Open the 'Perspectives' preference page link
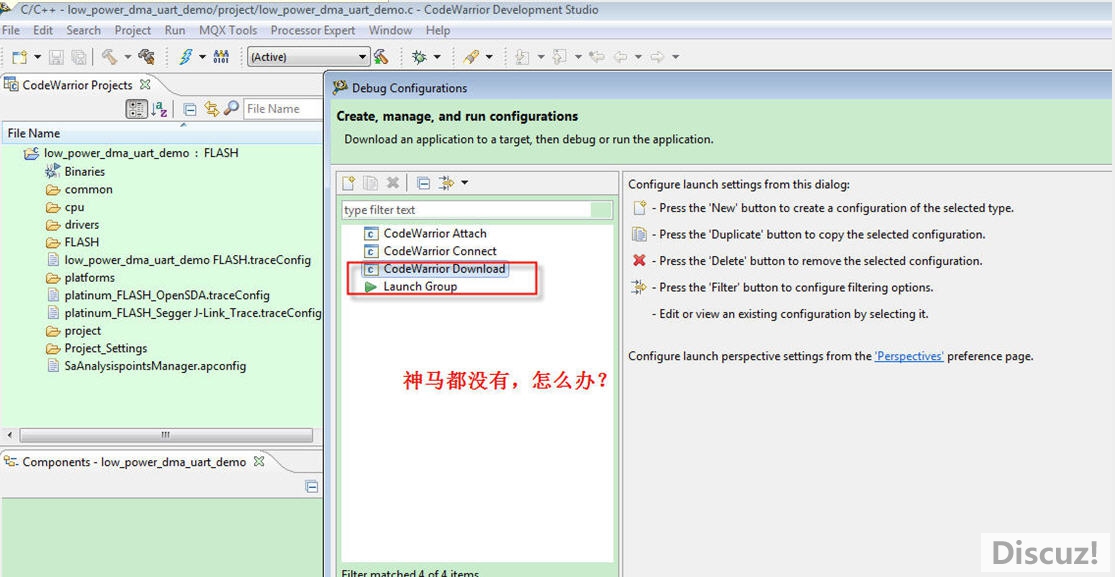Viewport: 1115px width, 577px height. point(909,356)
